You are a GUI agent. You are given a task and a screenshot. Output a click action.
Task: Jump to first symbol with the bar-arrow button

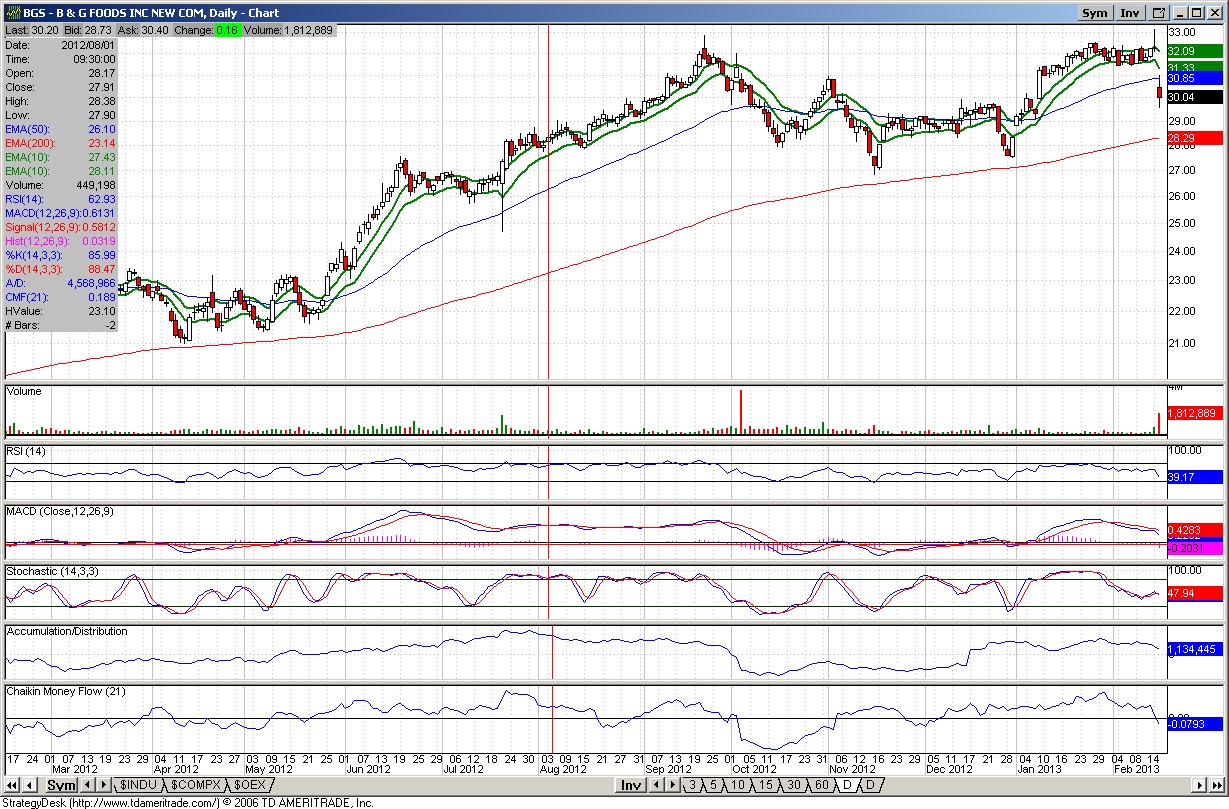13,786
